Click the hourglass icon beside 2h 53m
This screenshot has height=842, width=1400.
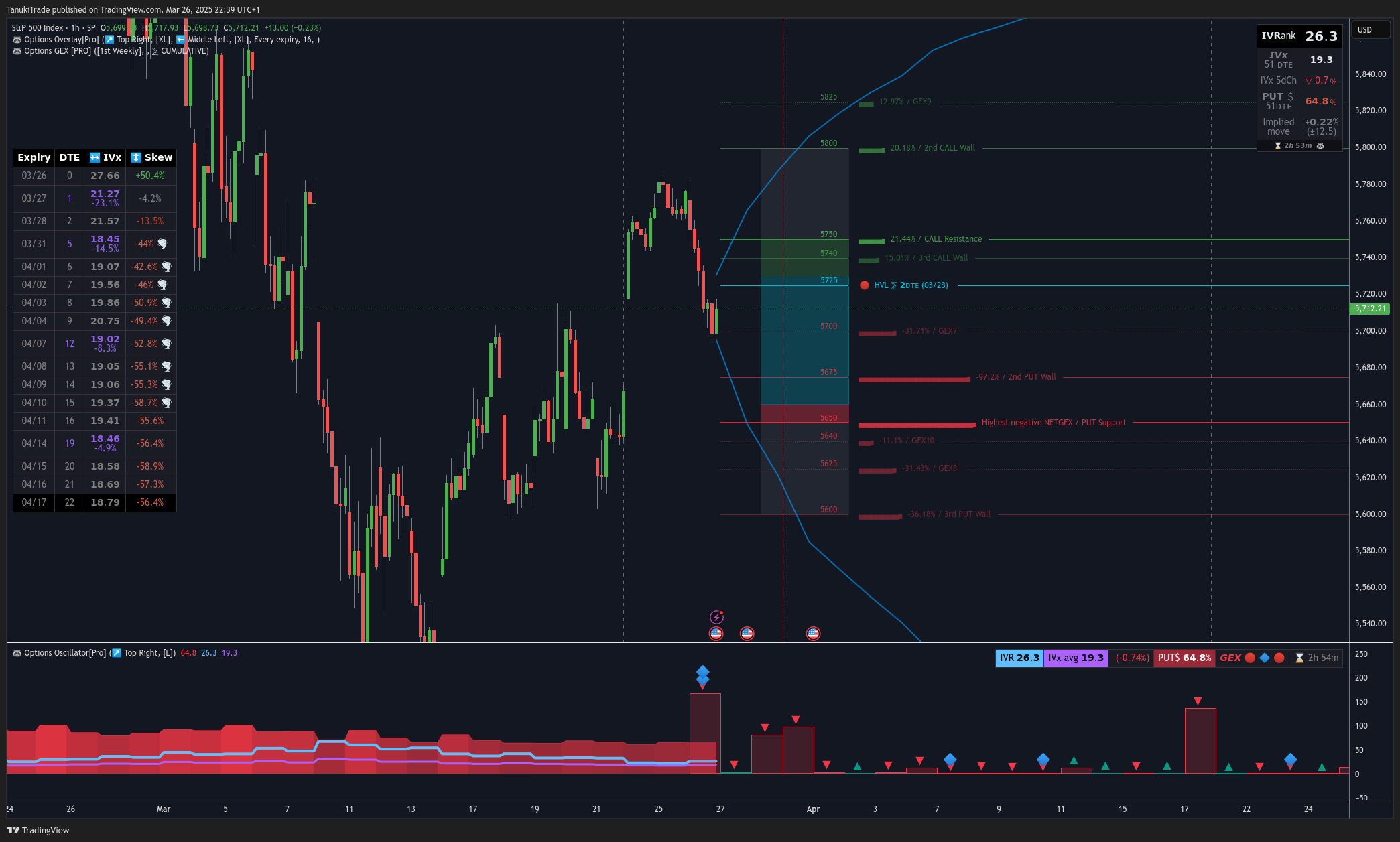pos(1278,146)
